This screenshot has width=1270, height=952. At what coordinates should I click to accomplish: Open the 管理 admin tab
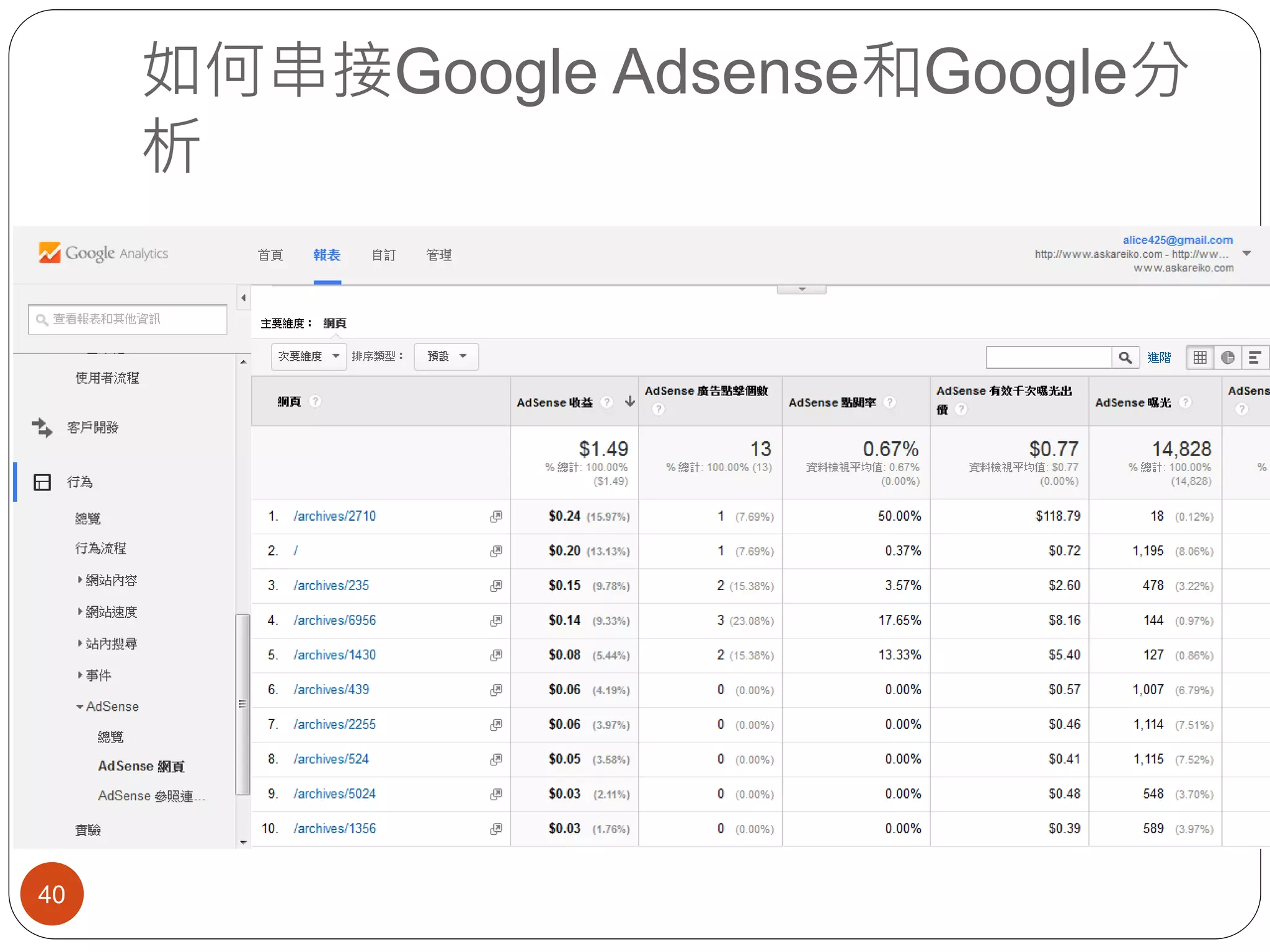439,255
